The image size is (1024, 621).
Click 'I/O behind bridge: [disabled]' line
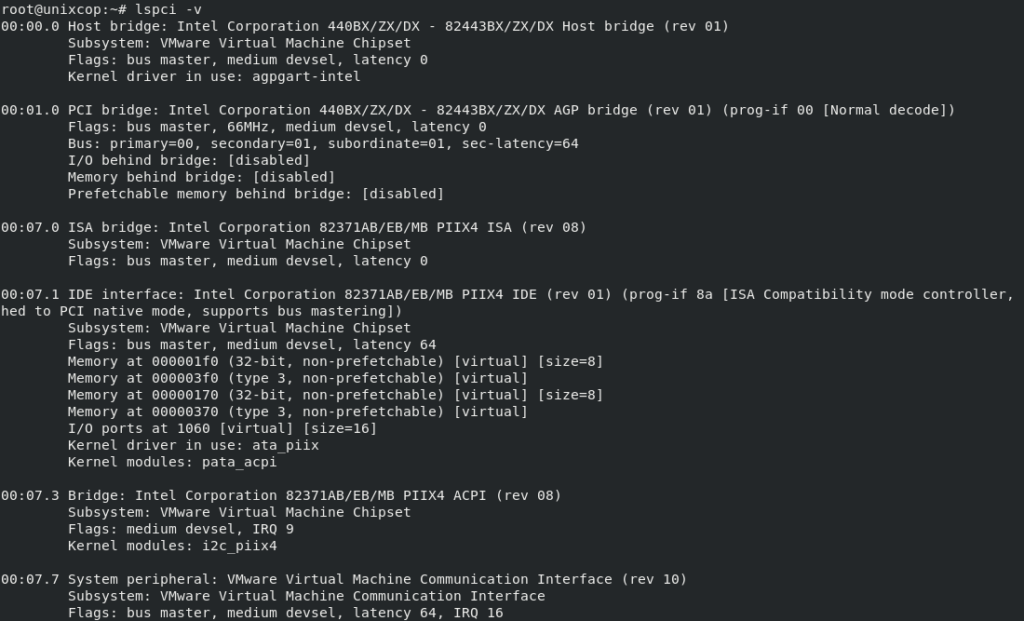[189, 161]
